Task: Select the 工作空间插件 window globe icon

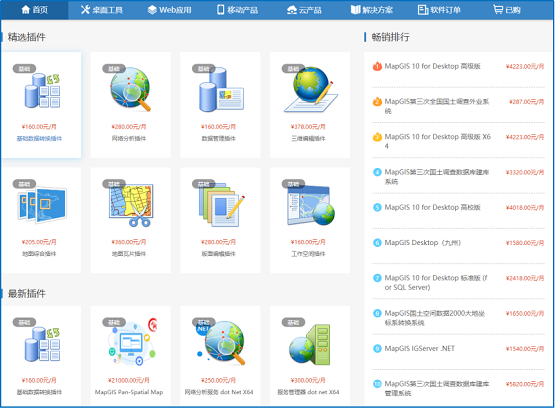Action: 310,205
